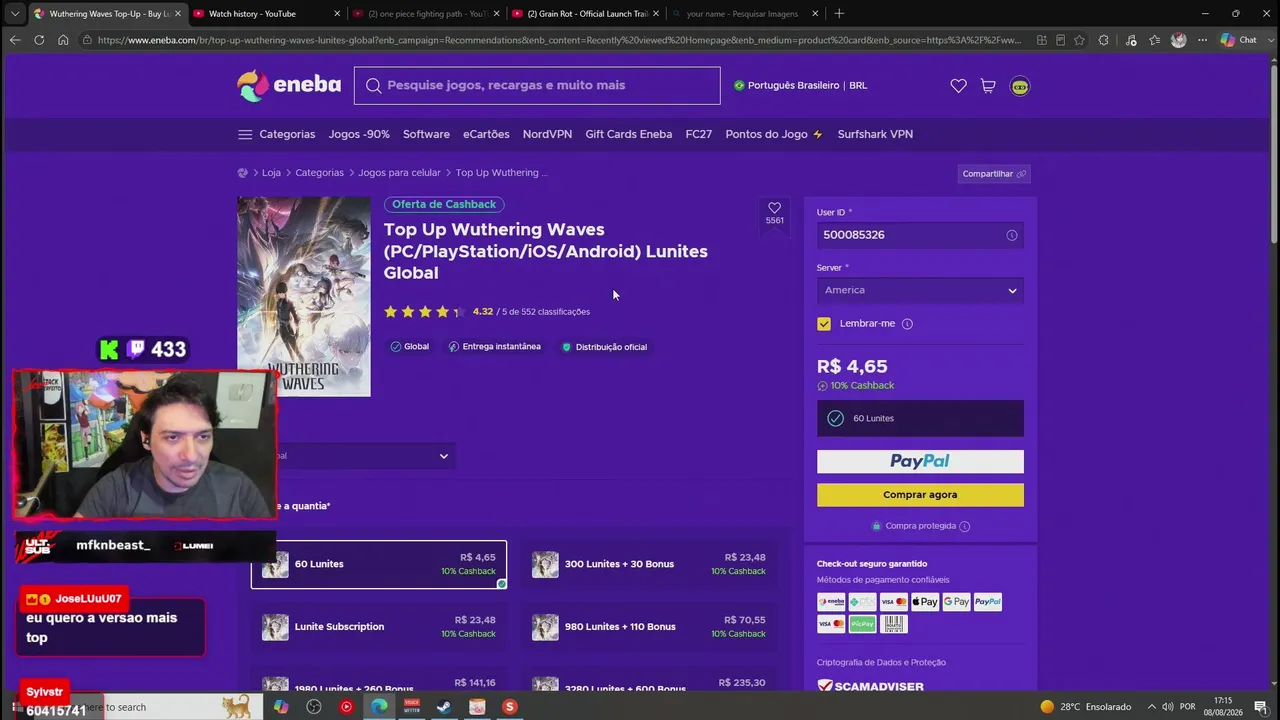
Task: Open the shopping cart icon
Action: (x=988, y=86)
